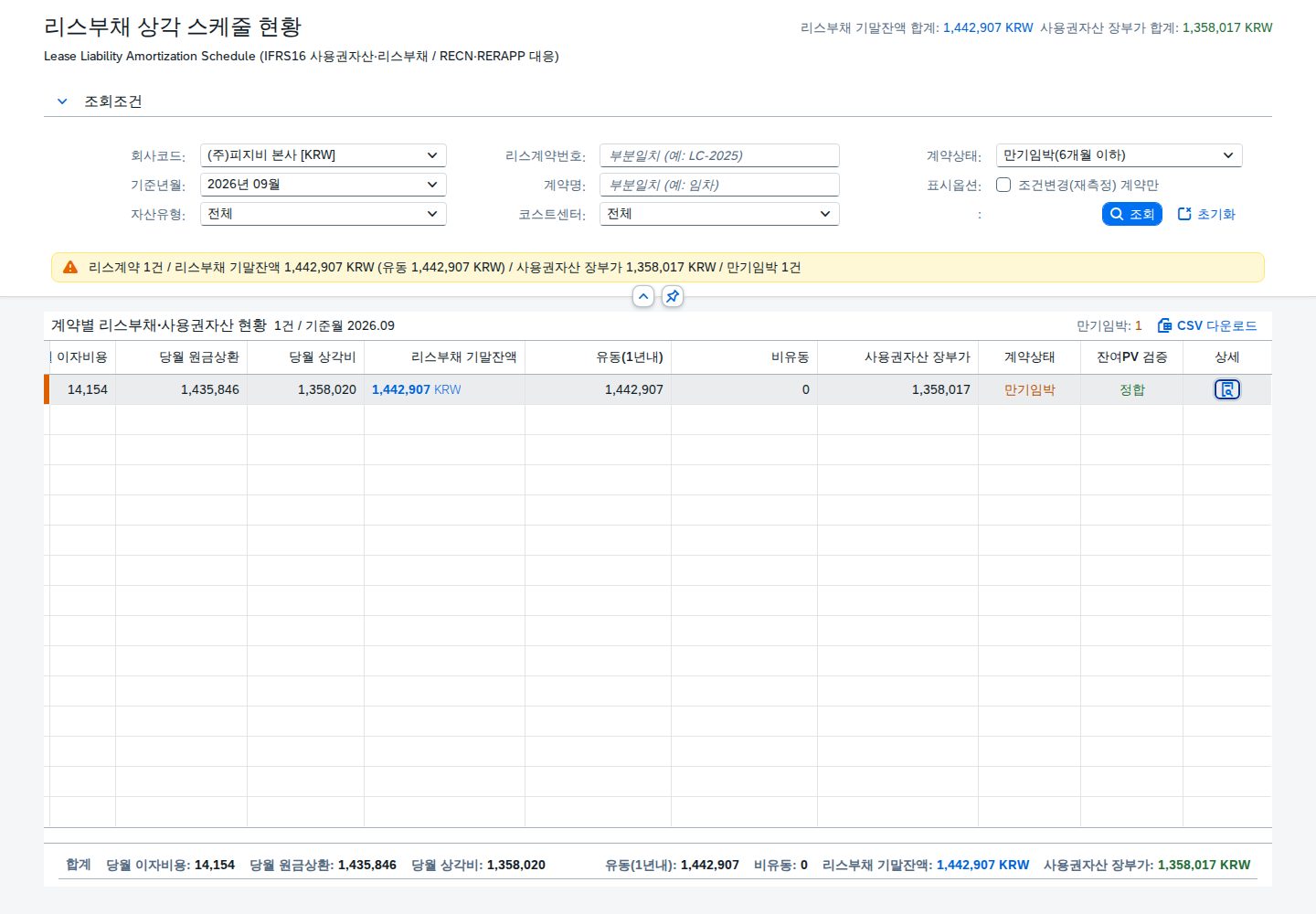Click the warning triangle icon in the message strip
This screenshot has width=1316, height=914.
(70, 267)
